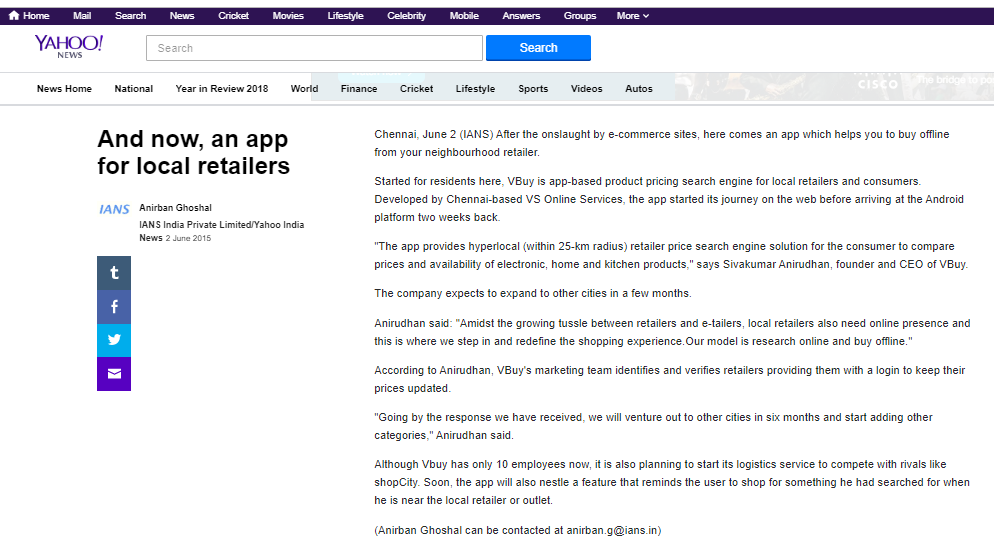Open Mail in top bar
This screenshot has height=543, width=994.
[x=82, y=16]
